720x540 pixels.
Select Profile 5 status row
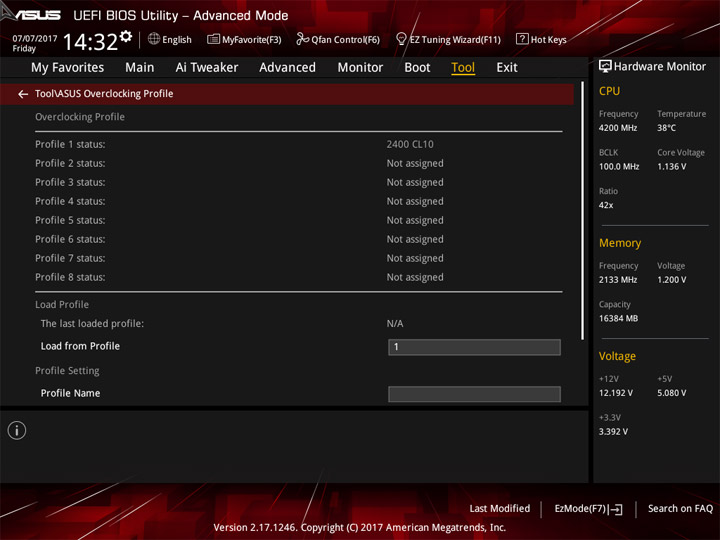298,220
